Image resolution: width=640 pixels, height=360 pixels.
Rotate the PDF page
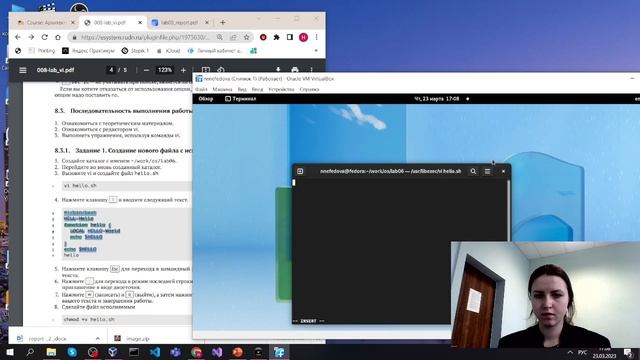(x=221, y=70)
